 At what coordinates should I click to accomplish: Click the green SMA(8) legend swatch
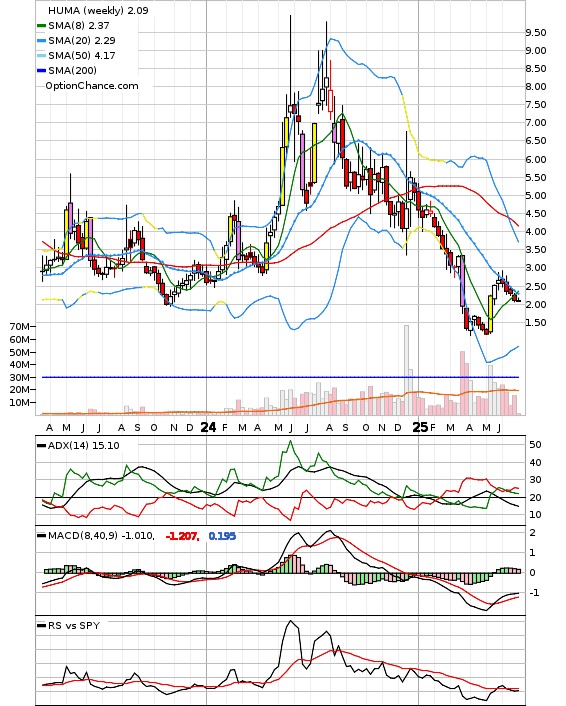coord(41,26)
